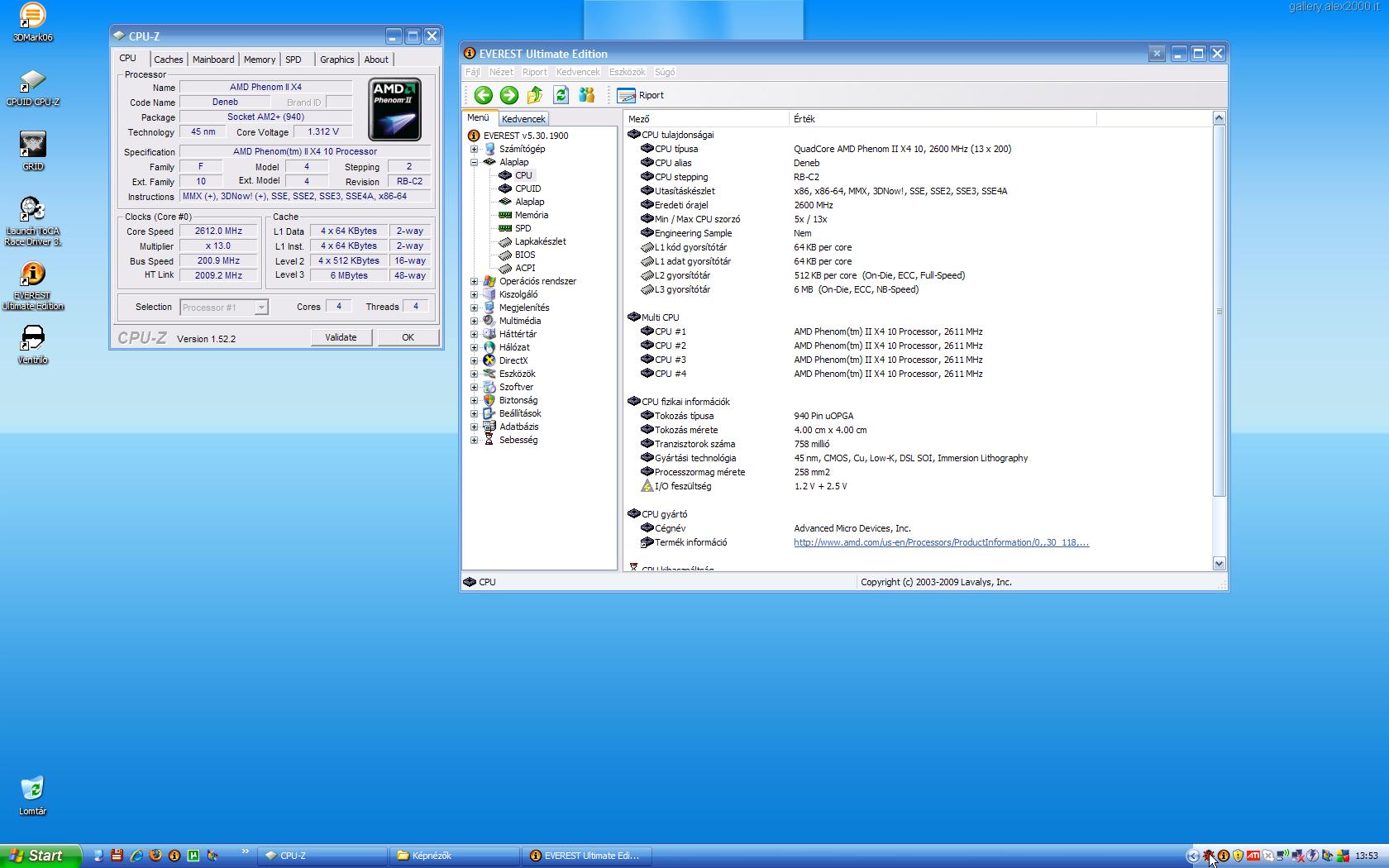Screen dimensions: 1389x868
Task: Expand the Operációs rendszer tree node
Action: tap(475, 281)
